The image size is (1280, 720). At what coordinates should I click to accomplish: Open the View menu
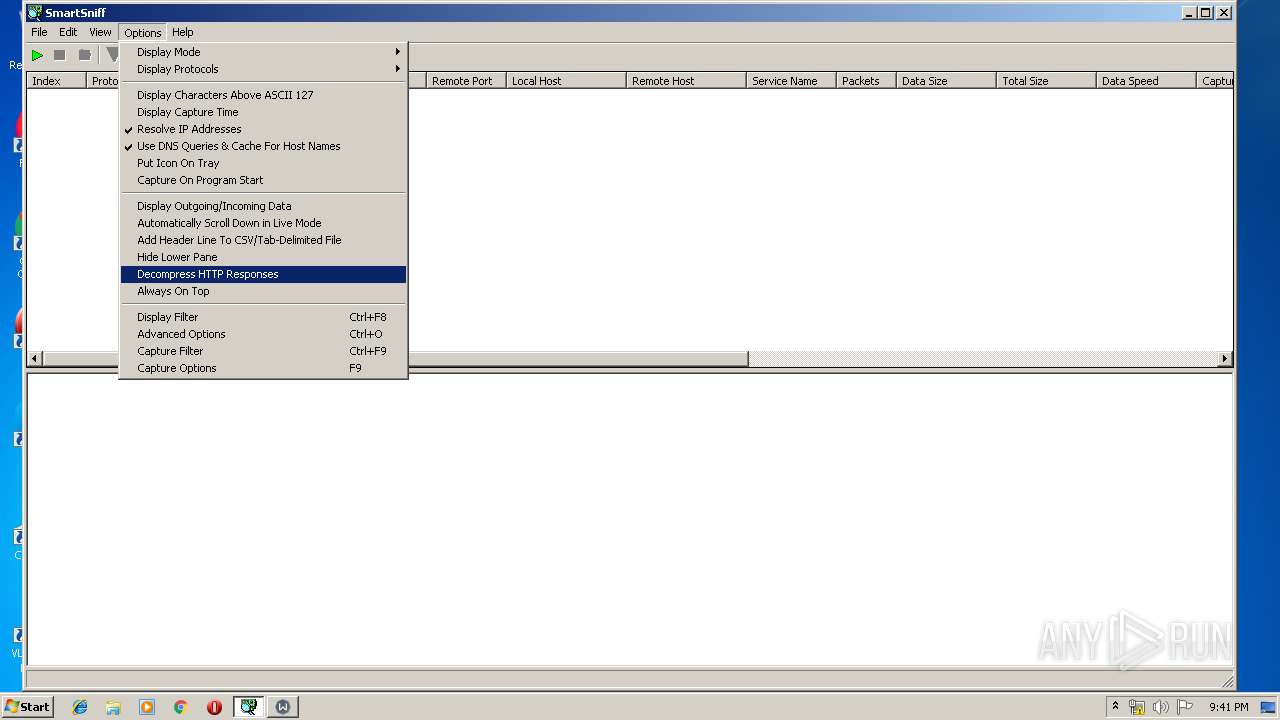tap(100, 32)
